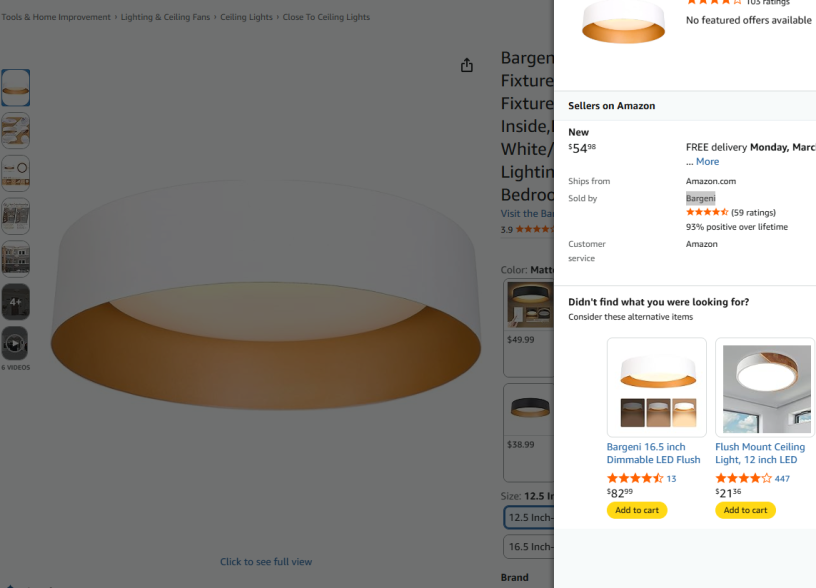Click the seller's star rating (59 ratings)
Image resolution: width=816 pixels, height=588 pixels.
click(x=707, y=213)
